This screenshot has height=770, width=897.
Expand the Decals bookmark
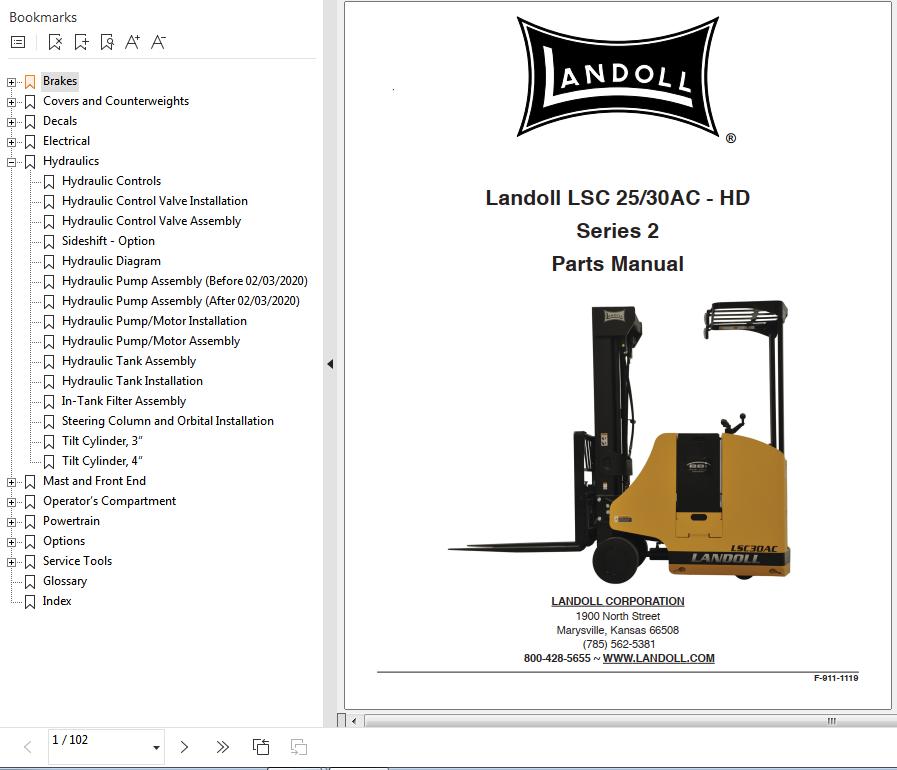coord(11,122)
